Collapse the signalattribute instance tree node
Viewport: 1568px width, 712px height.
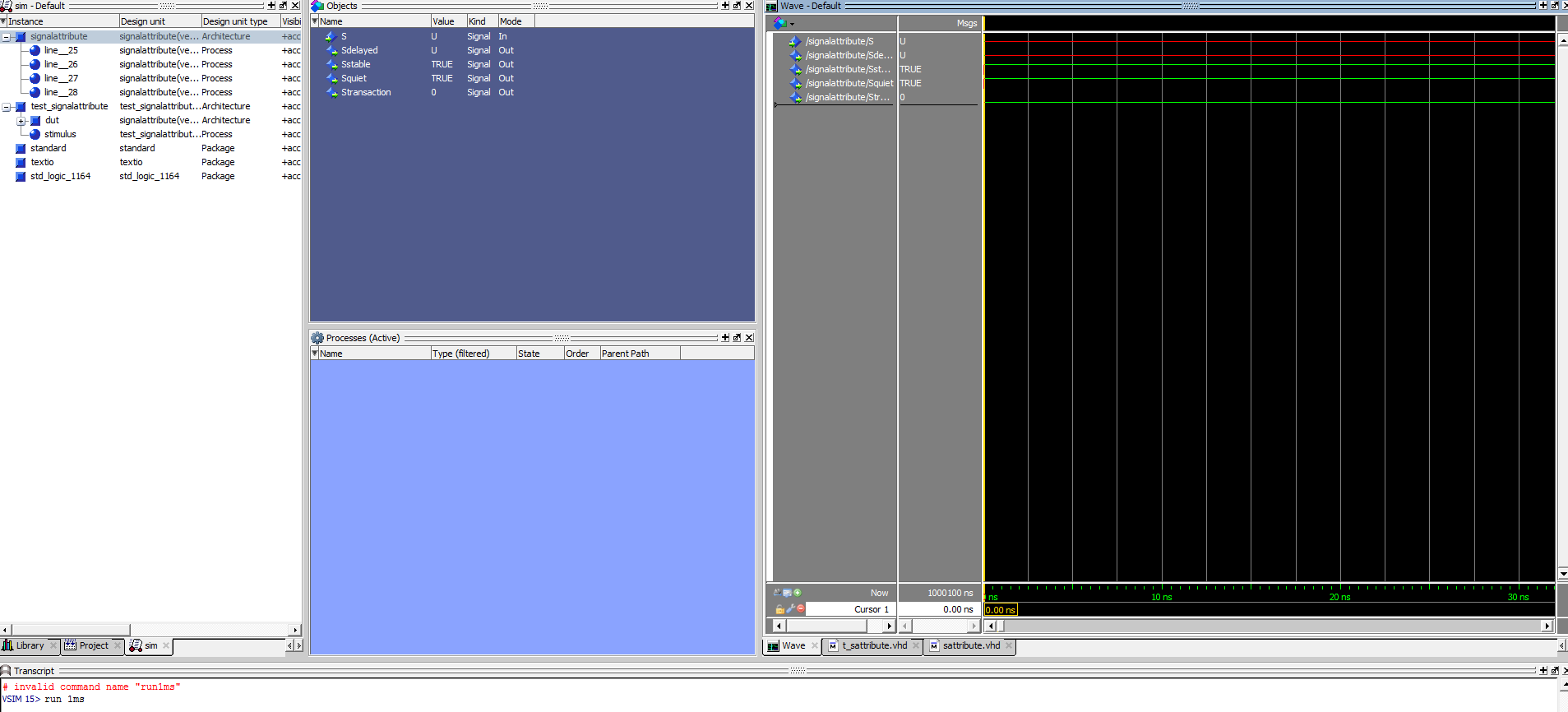click(7, 37)
